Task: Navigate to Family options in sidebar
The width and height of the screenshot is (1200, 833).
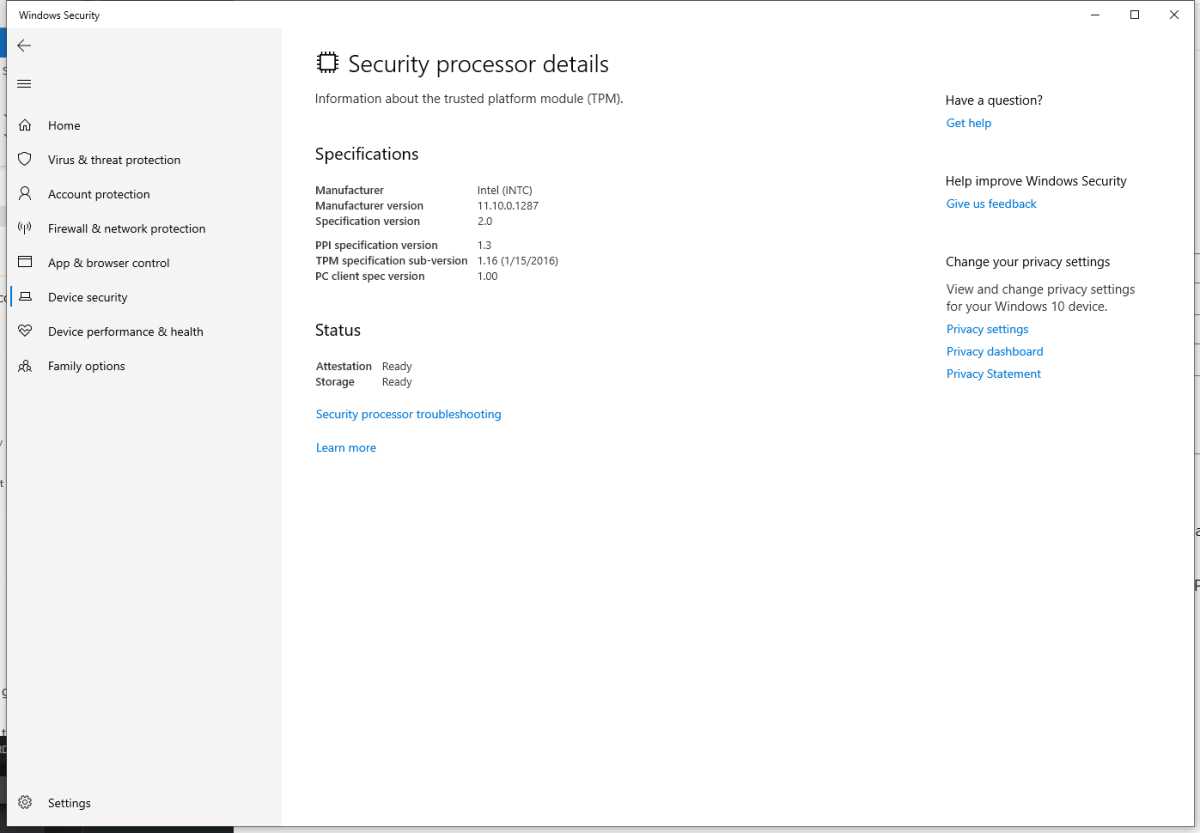Action: click(86, 366)
